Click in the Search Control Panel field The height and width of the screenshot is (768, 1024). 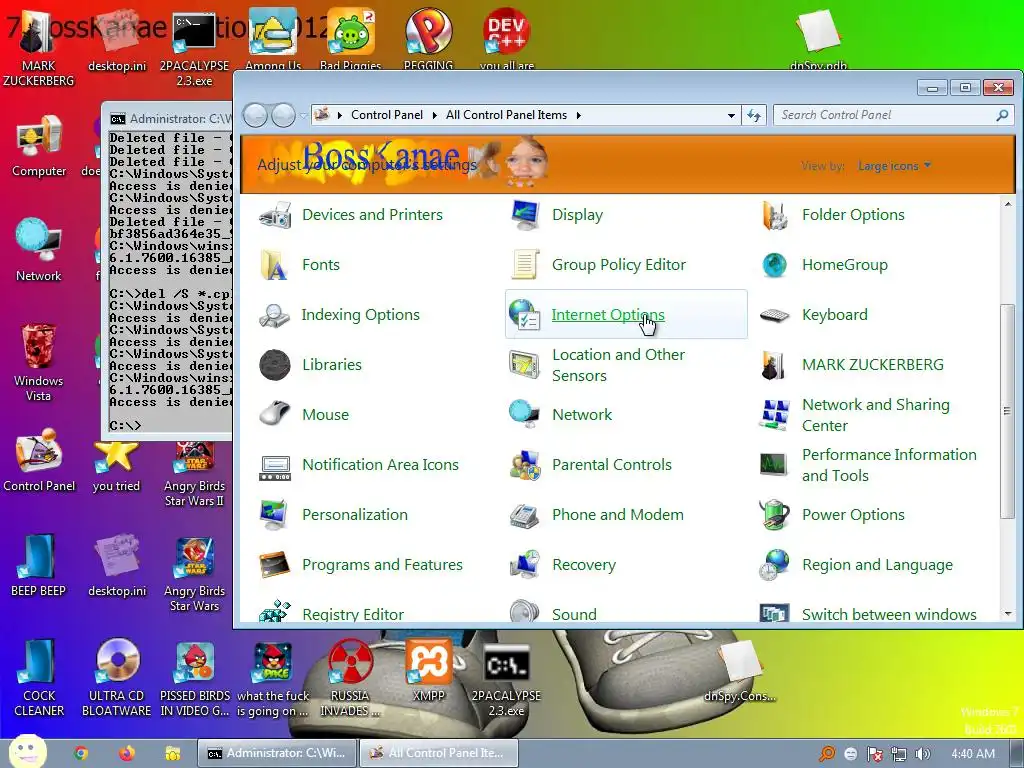click(x=894, y=116)
